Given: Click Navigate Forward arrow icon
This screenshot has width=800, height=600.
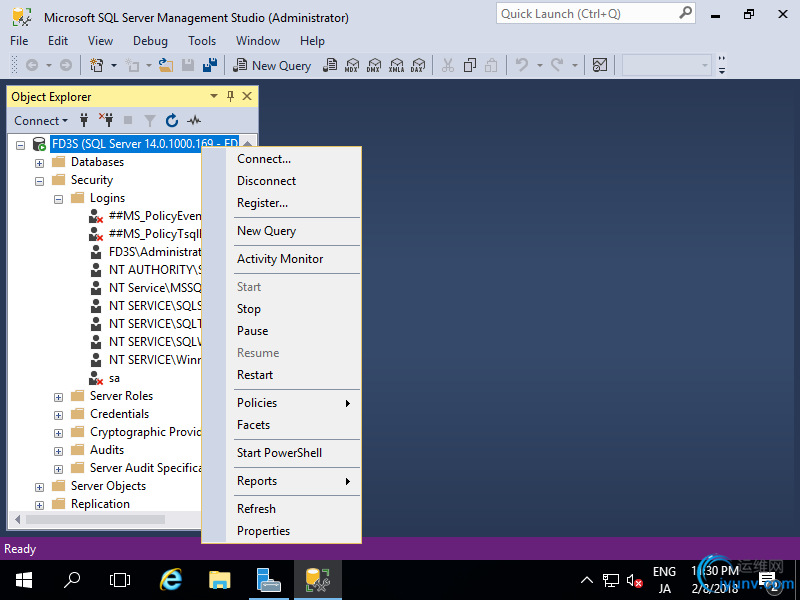Looking at the screenshot, I should (66, 65).
